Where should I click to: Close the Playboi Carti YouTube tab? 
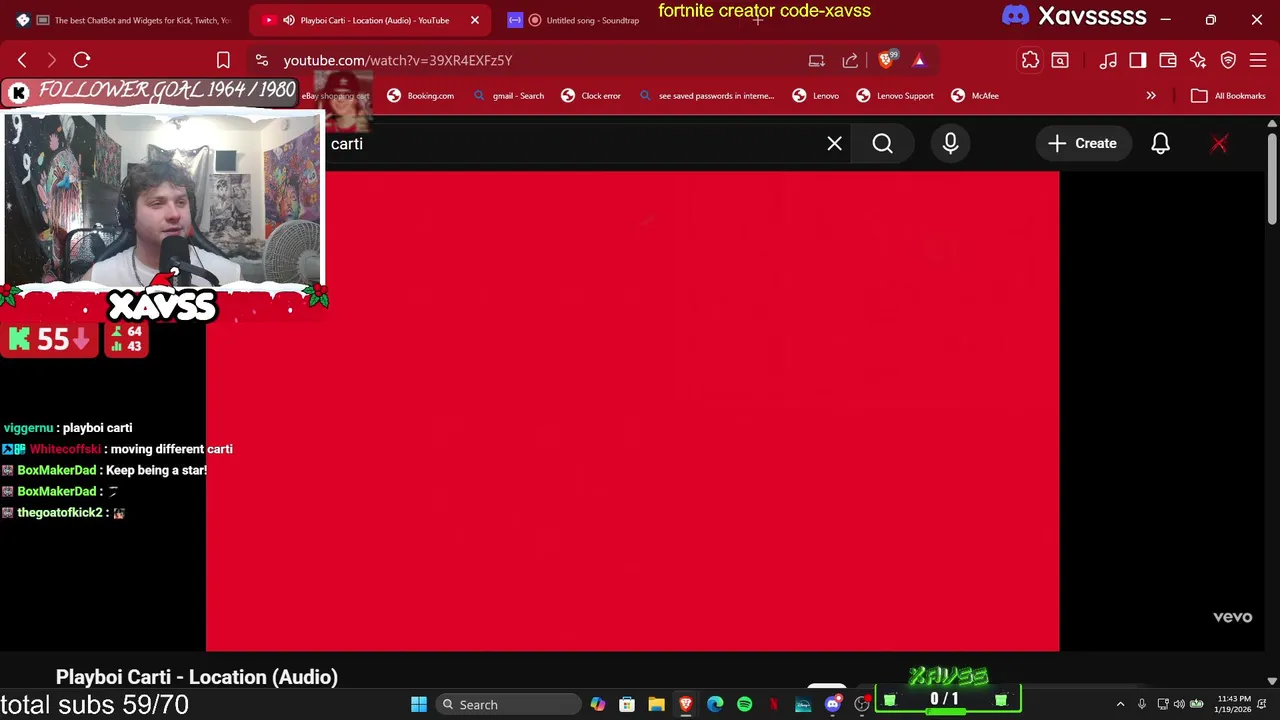point(475,20)
